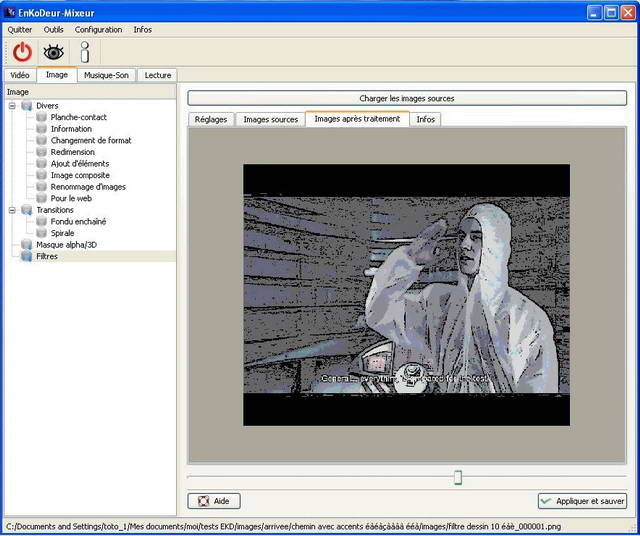
Task: Select Filtres in the tree
Action: tap(47, 256)
